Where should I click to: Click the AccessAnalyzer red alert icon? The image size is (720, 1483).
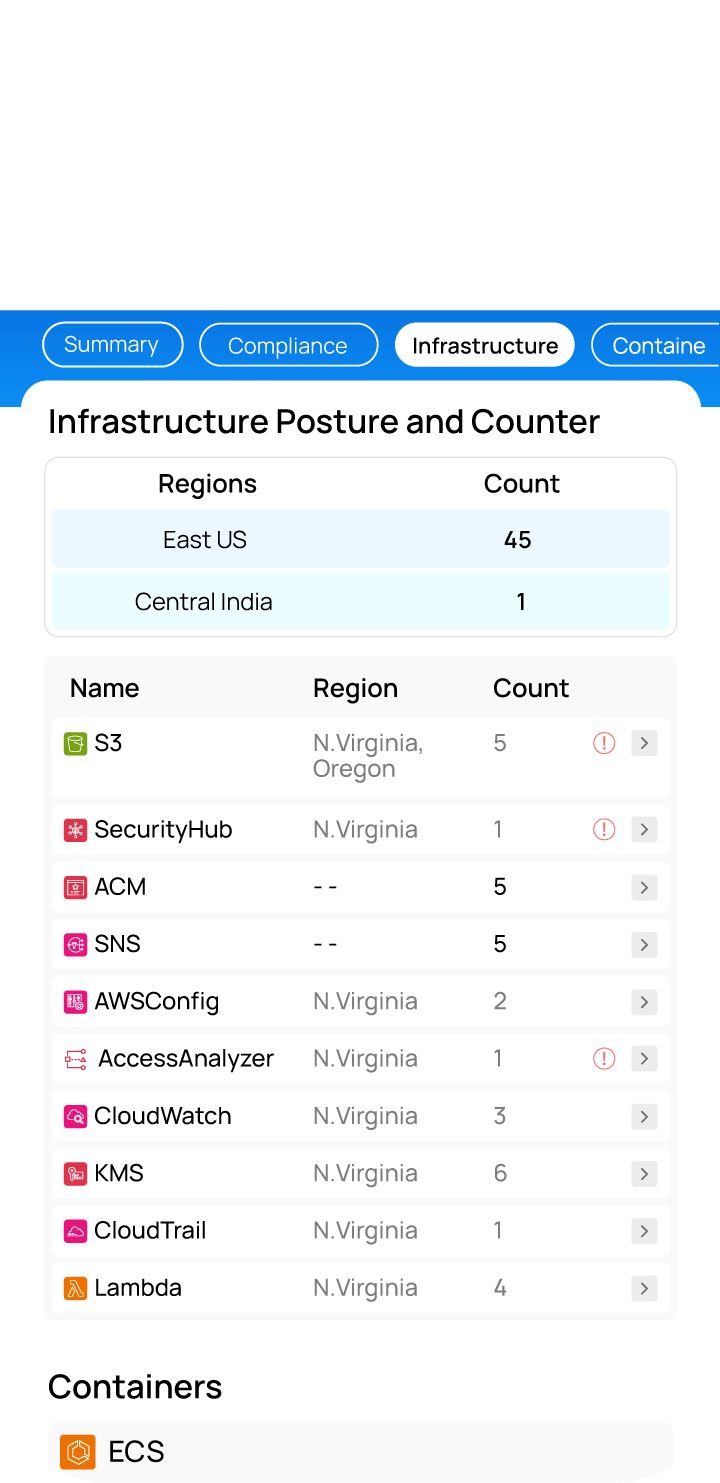point(604,1059)
